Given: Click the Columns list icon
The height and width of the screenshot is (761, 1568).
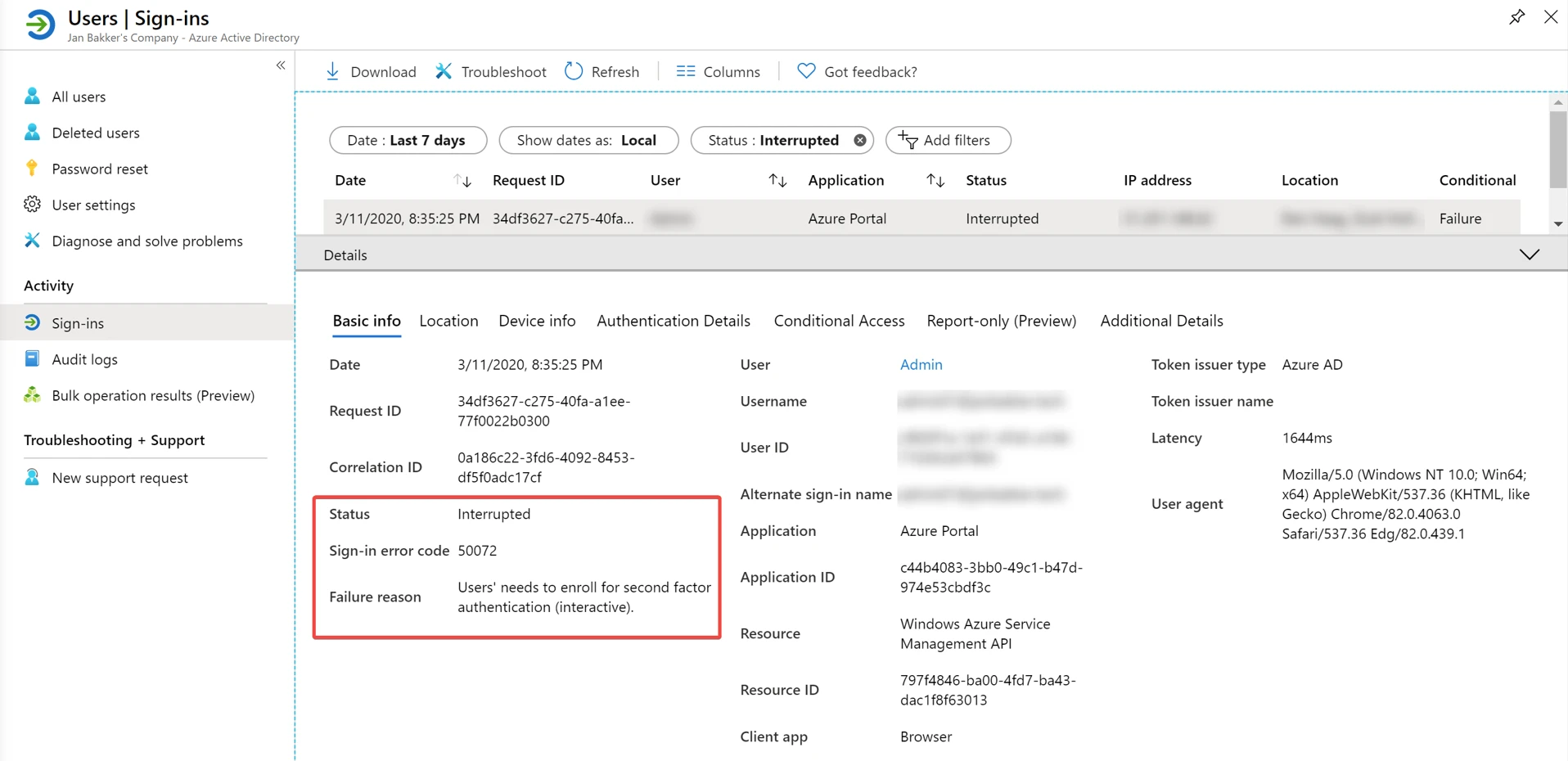Looking at the screenshot, I should point(686,71).
